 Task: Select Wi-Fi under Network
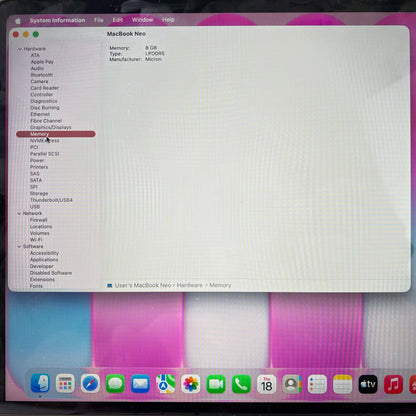coord(36,240)
